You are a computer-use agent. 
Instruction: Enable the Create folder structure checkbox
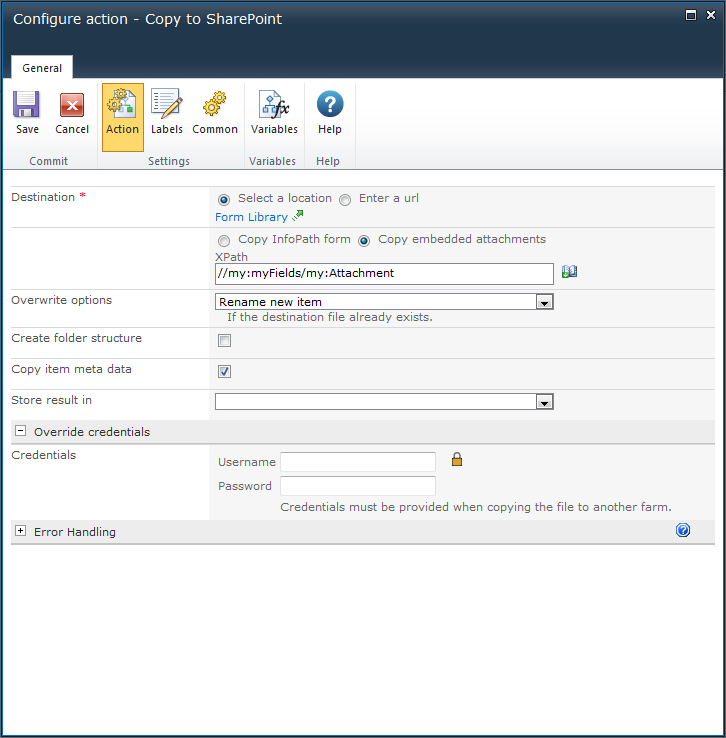(224, 340)
